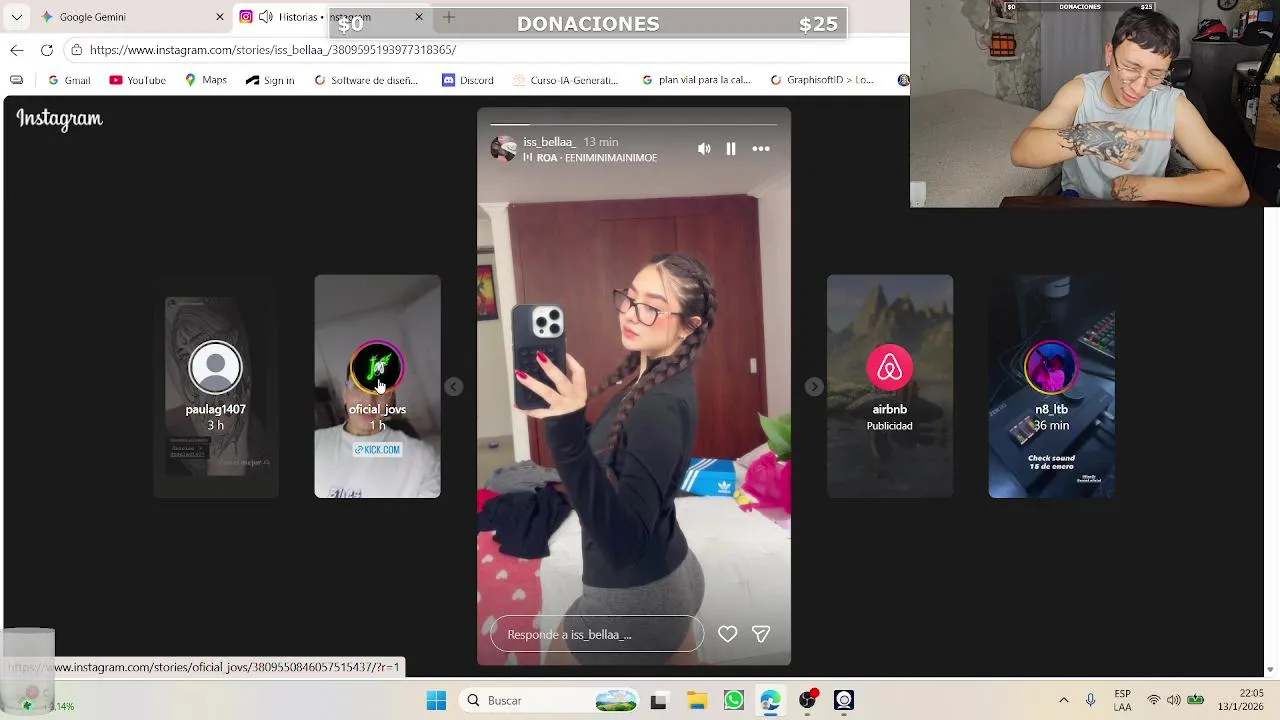View site information icon in address bar
The image size is (1280, 720).
(x=76, y=50)
